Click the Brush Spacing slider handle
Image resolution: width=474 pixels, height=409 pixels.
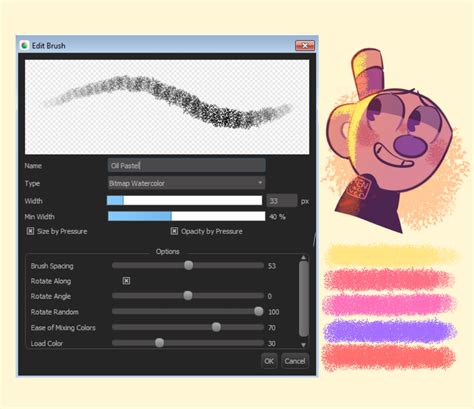point(189,265)
